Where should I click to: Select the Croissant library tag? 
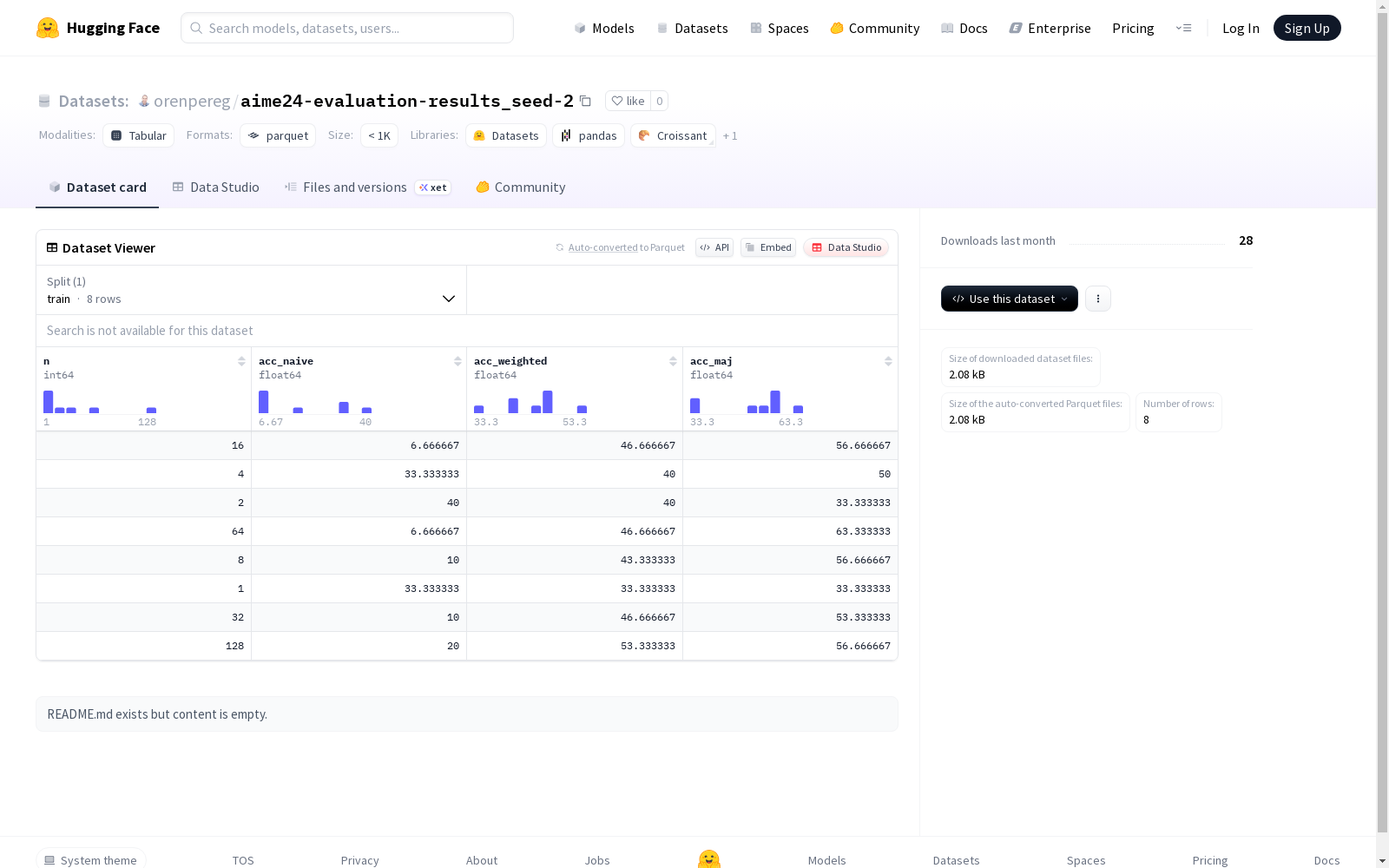click(x=673, y=135)
